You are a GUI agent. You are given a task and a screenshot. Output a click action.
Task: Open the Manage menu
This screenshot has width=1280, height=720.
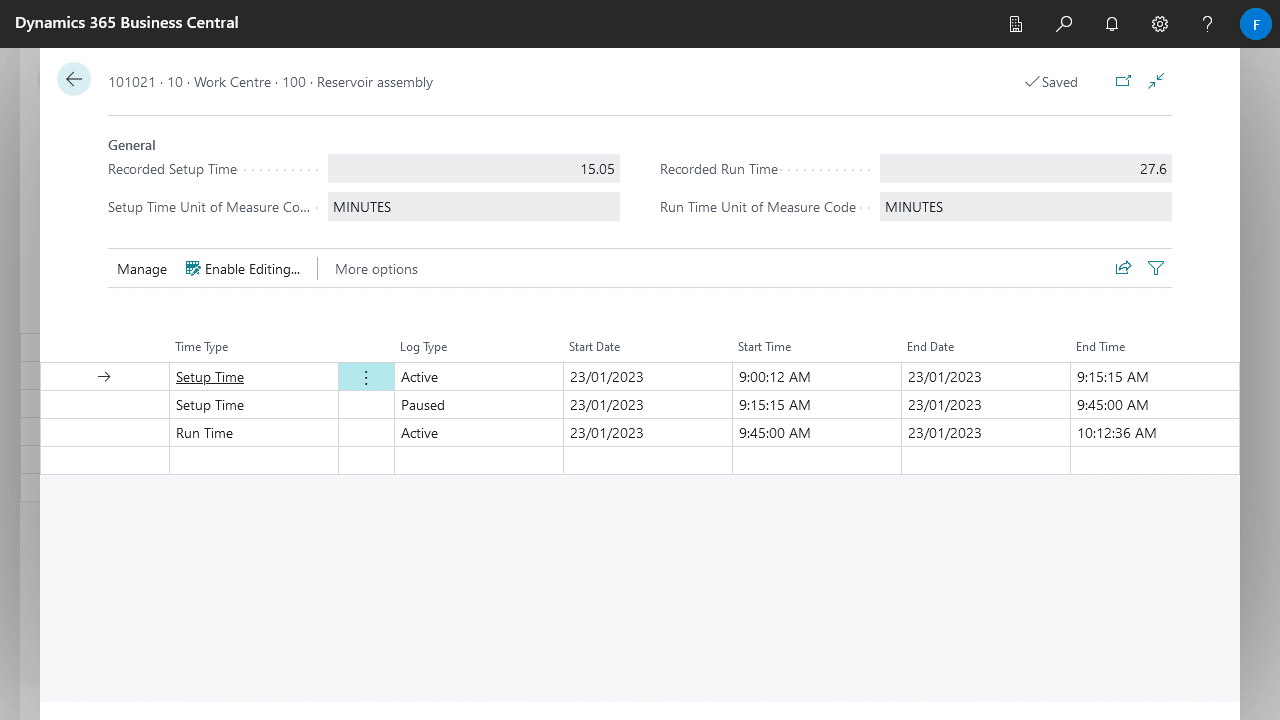tap(142, 269)
